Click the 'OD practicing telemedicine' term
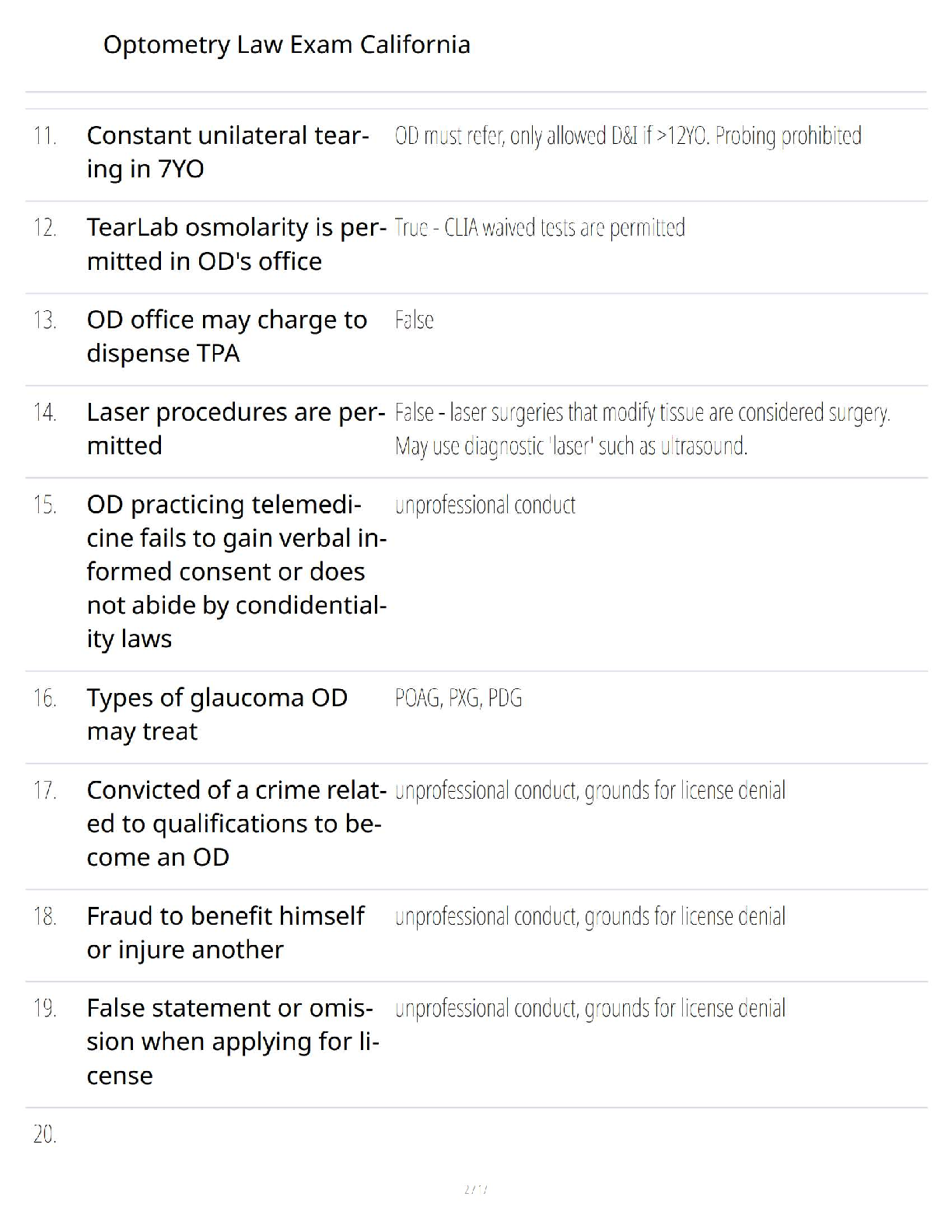The width and height of the screenshot is (952, 1232). click(x=236, y=572)
